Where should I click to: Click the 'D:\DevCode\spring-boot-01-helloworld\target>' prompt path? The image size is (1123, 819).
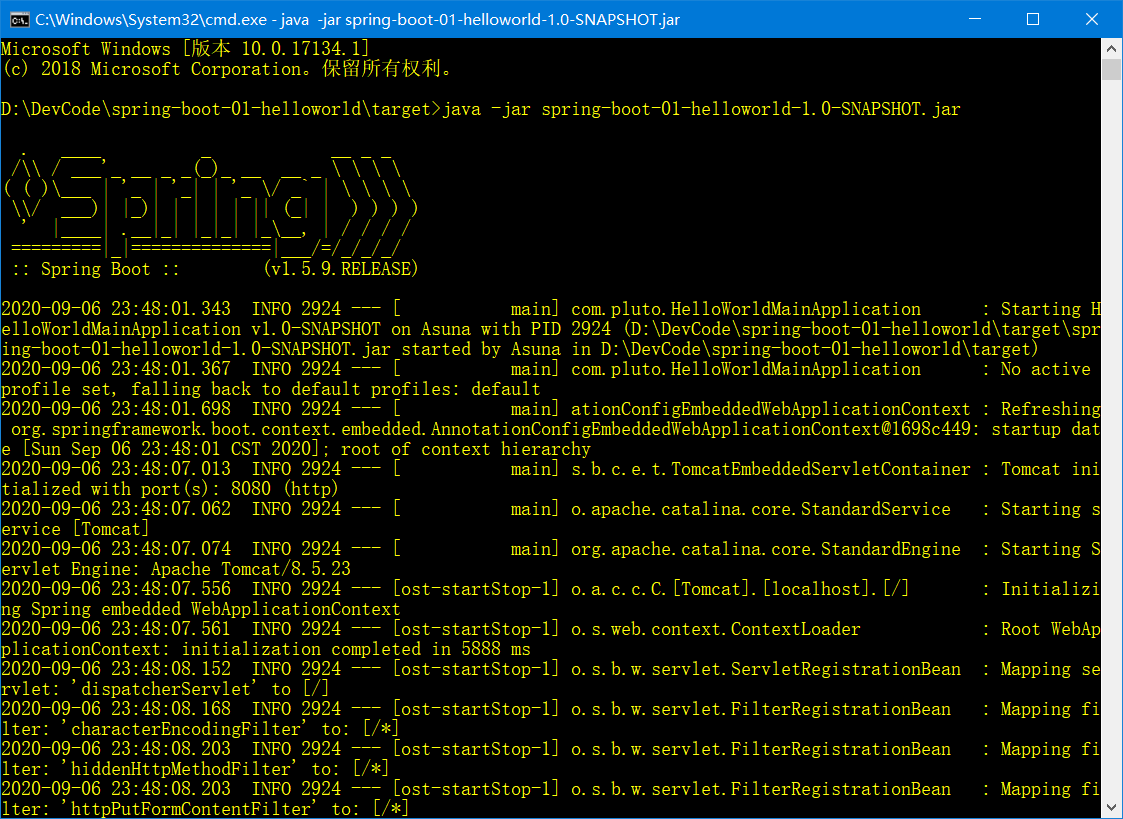[221, 109]
